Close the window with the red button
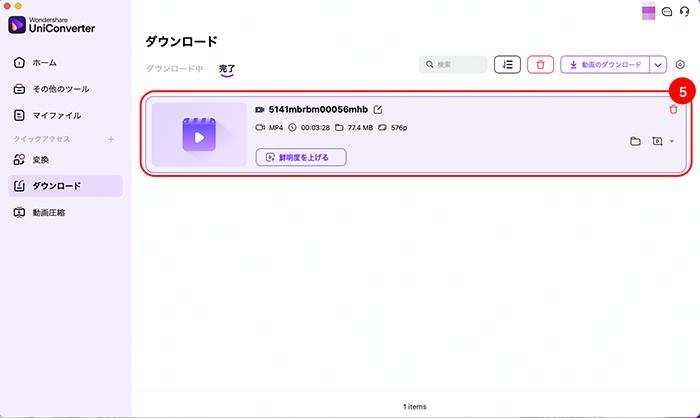 pos(7,6)
